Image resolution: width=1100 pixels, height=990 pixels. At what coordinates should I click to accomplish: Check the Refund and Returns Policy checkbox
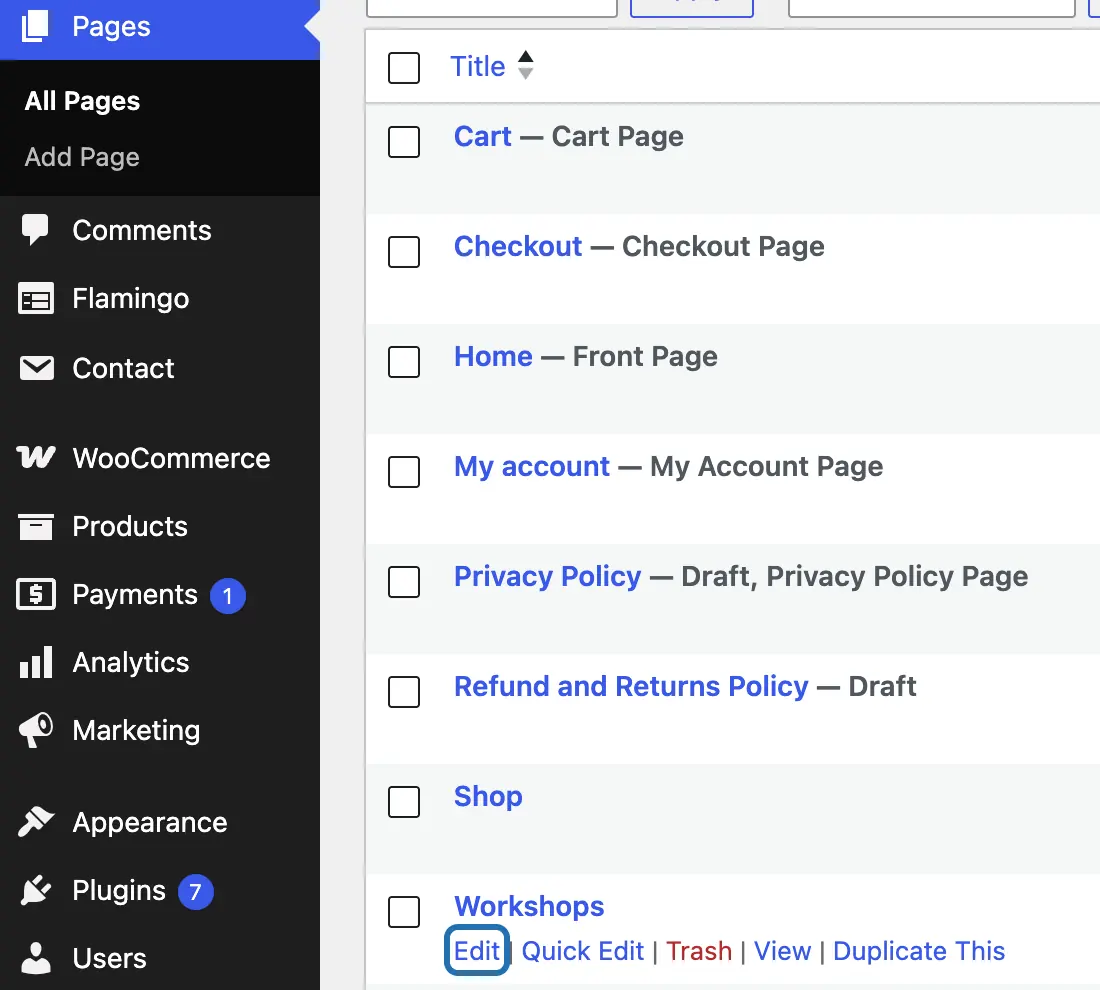(404, 692)
